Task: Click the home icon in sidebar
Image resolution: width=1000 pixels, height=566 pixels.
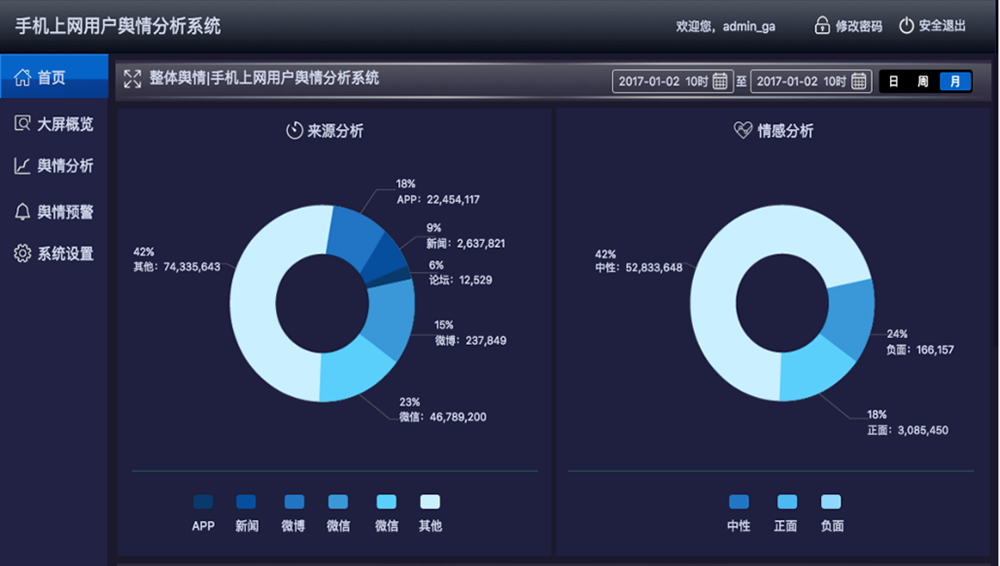Action: tap(23, 77)
